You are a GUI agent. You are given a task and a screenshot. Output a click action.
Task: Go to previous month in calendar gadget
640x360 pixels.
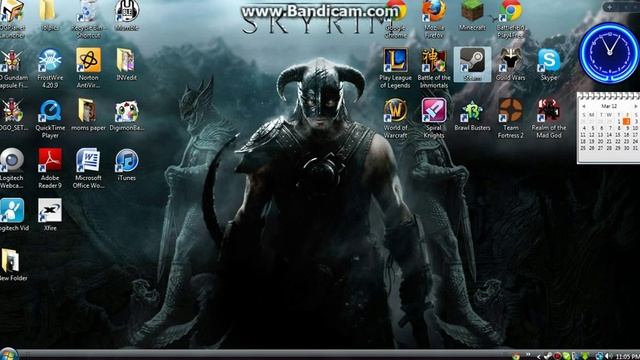coord(584,106)
